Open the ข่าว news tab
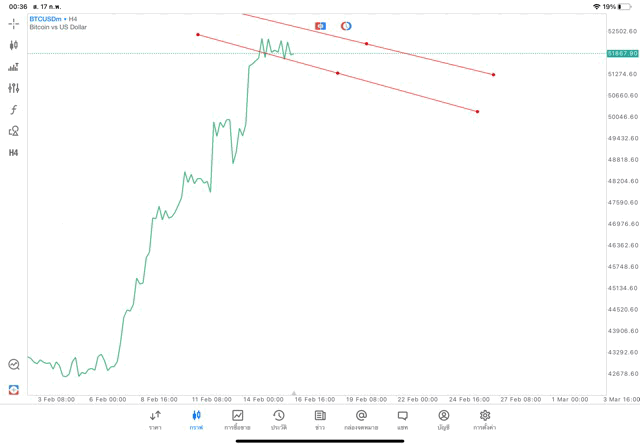 click(x=320, y=419)
